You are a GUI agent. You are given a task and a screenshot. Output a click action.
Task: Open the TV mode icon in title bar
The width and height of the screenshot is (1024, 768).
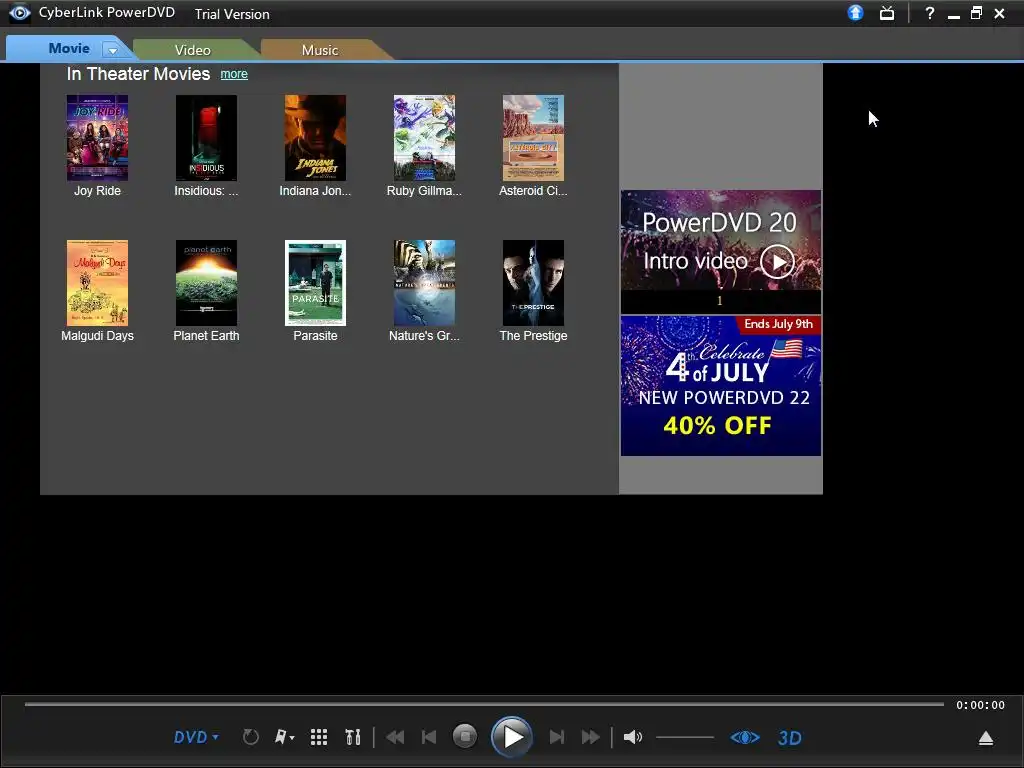coord(886,13)
